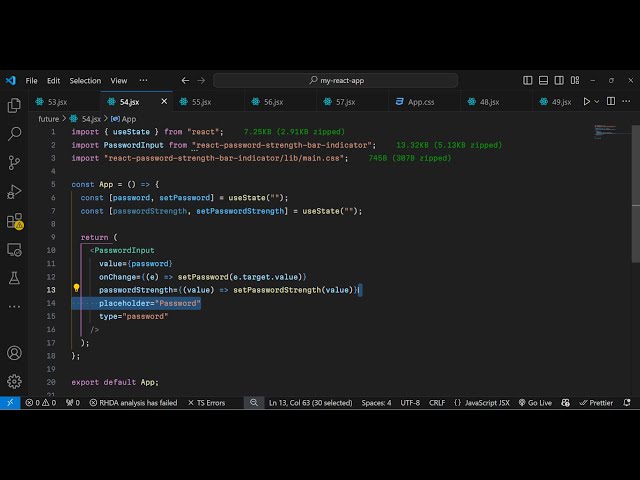Open the Extensions view
The width and height of the screenshot is (640, 480).
(14, 220)
